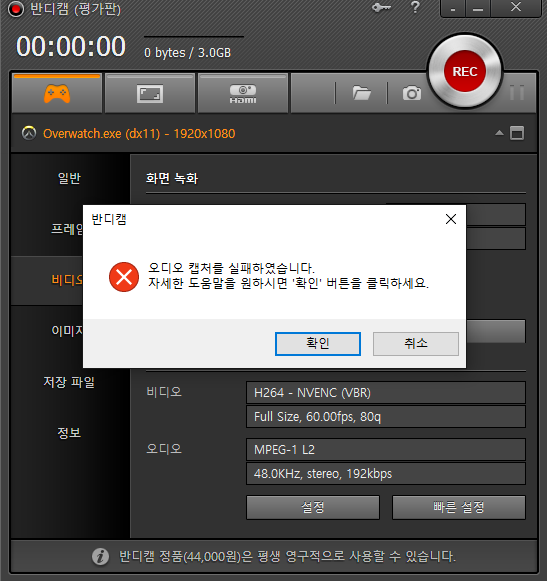
Task: Click 취소 in the error dialog
Action: coord(415,343)
